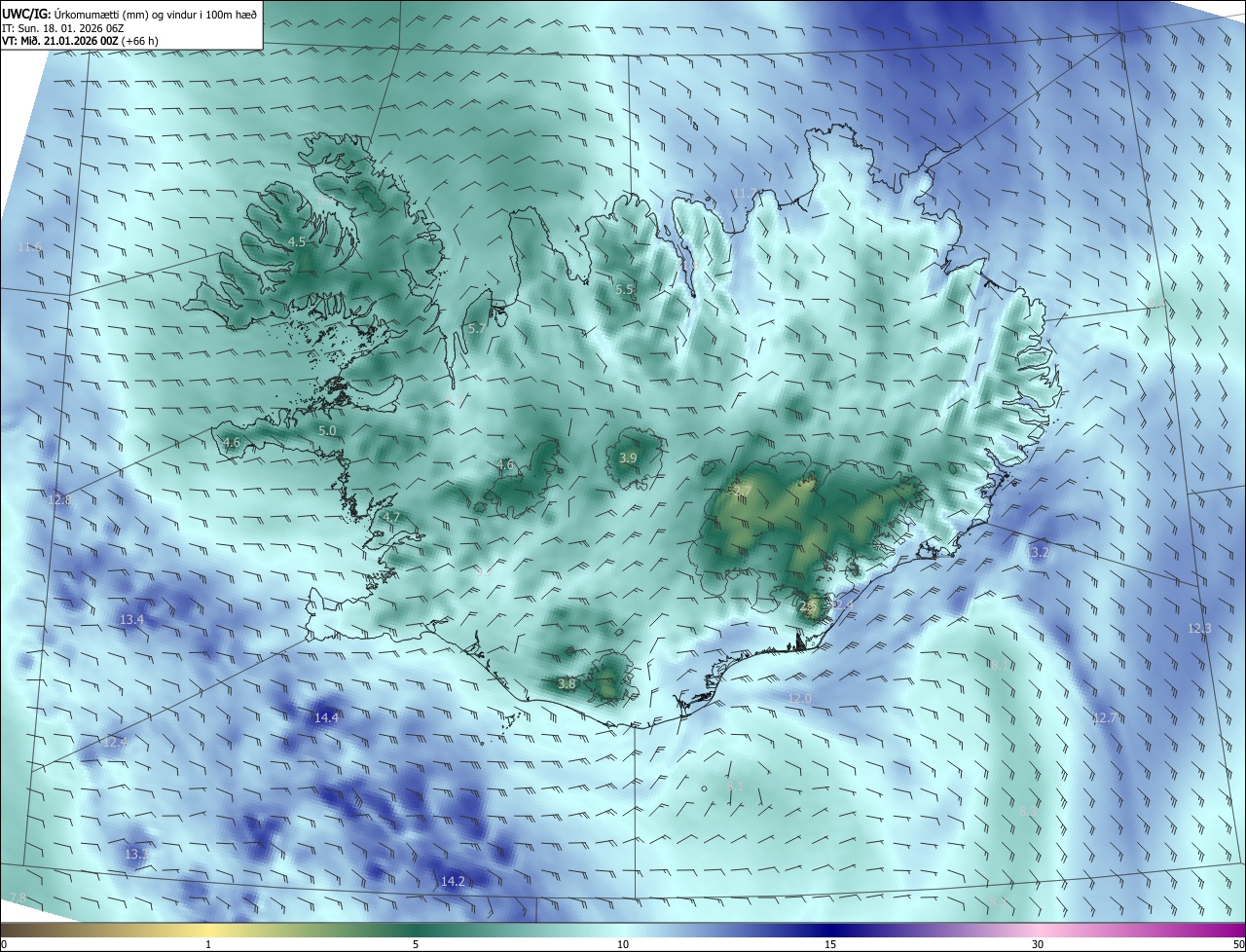This screenshot has height=952, width=1246.
Task: Click the 15 tick on the color scale
Action: [830, 945]
